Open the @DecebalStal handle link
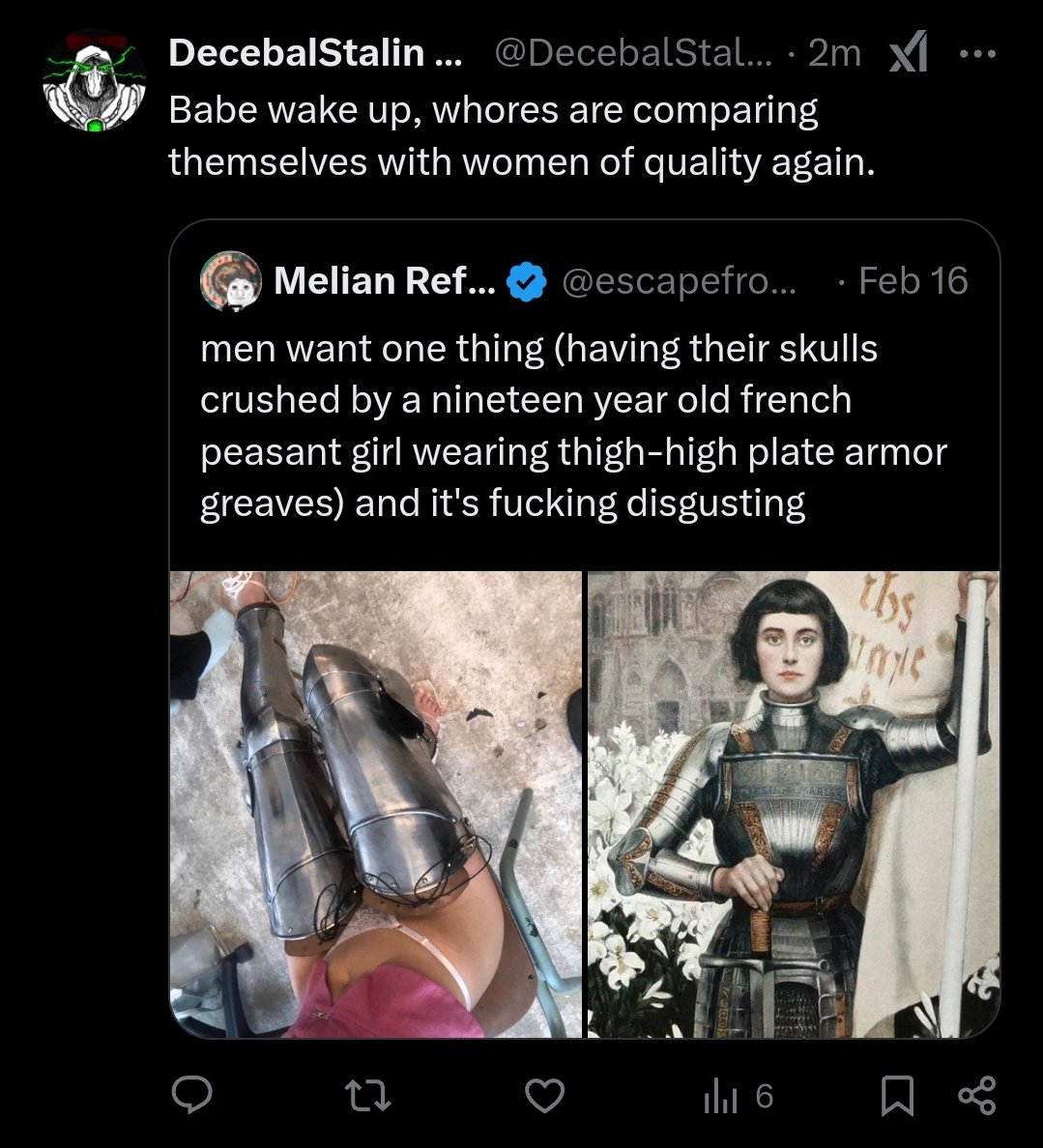 pos(633,53)
